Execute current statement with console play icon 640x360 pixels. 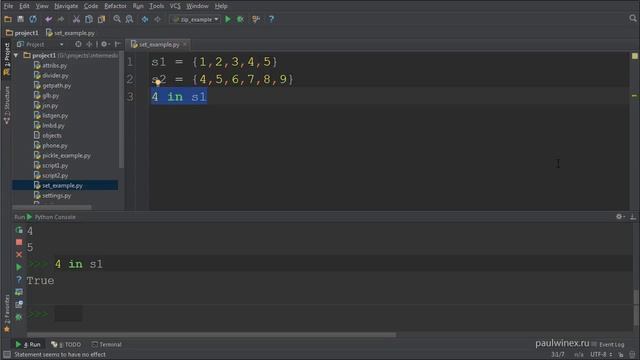pos(19,267)
